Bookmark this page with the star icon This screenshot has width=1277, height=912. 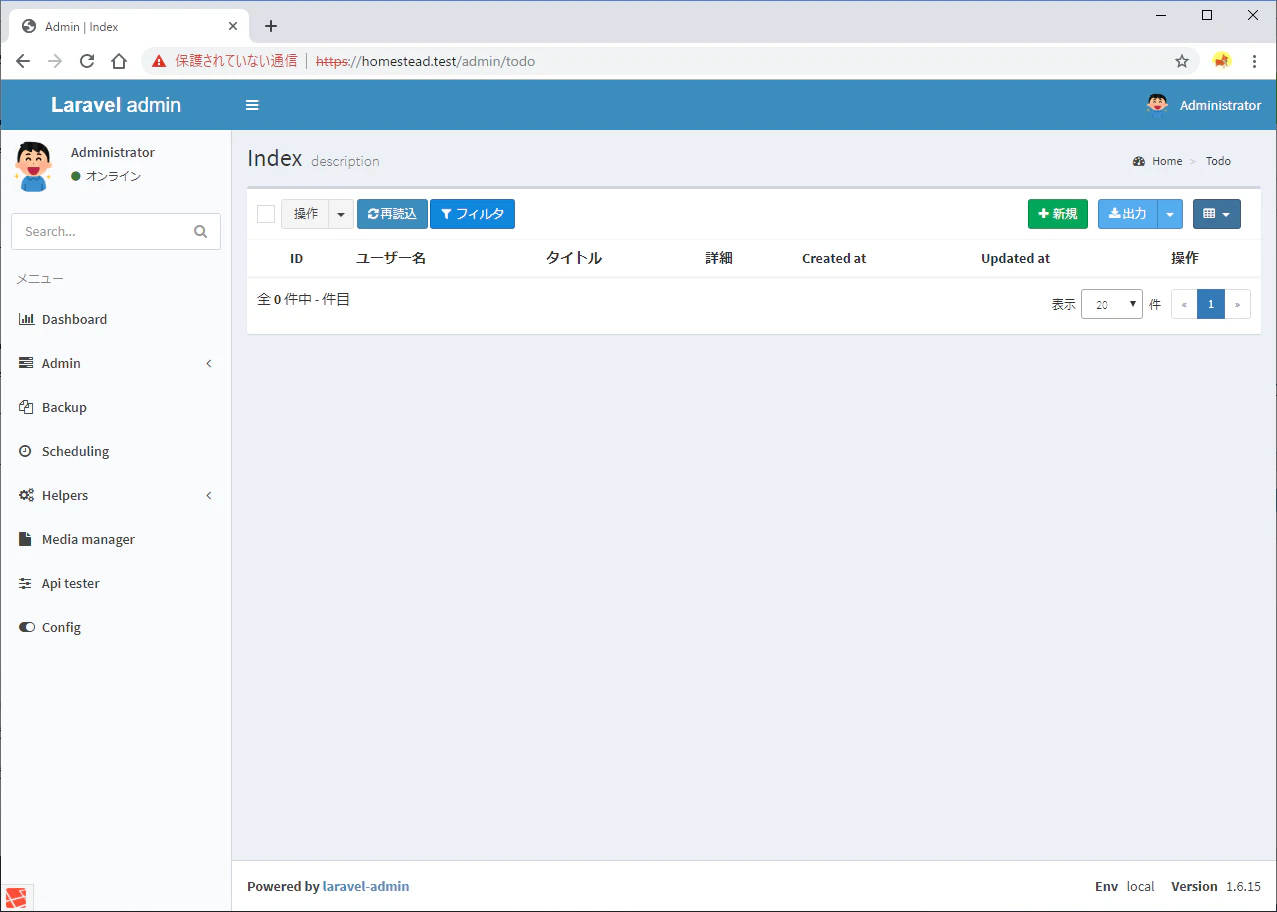1182,61
